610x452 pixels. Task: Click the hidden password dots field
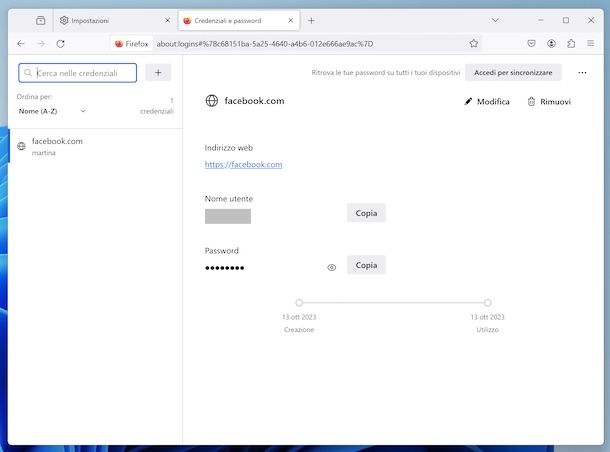pos(225,268)
